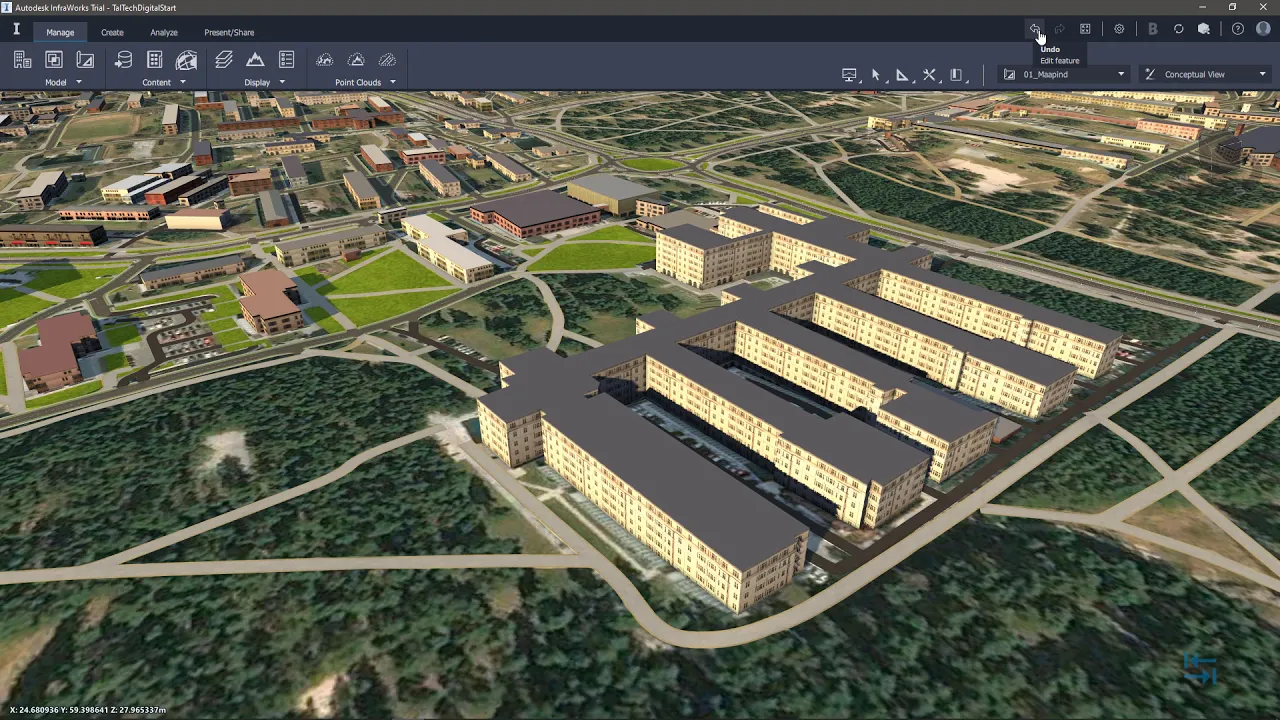Image resolution: width=1280 pixels, height=720 pixels.
Task: Open the InfraWorks home icon
Action: (x=16, y=30)
